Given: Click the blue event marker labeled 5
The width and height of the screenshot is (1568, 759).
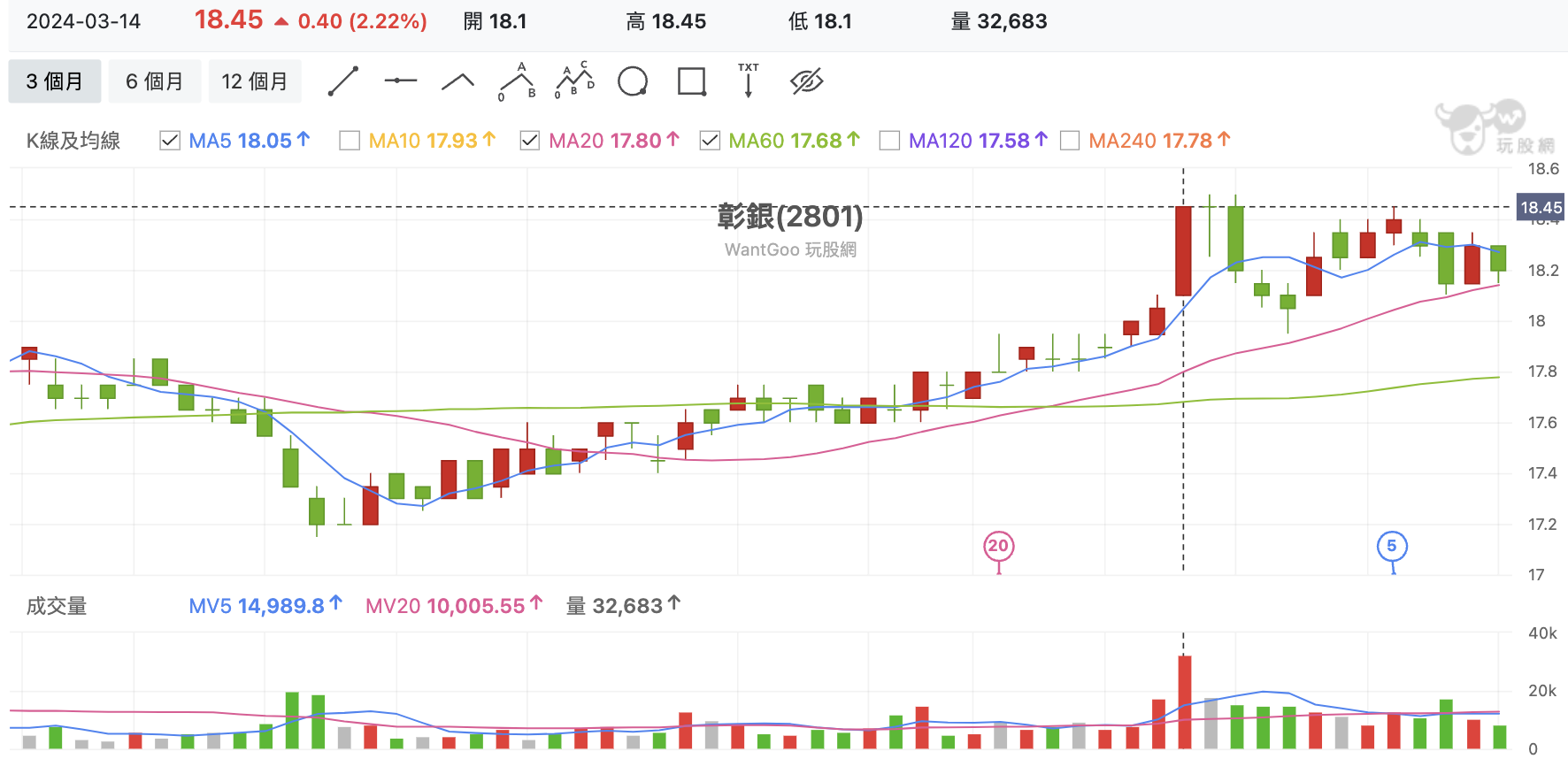Looking at the screenshot, I should point(1392,546).
